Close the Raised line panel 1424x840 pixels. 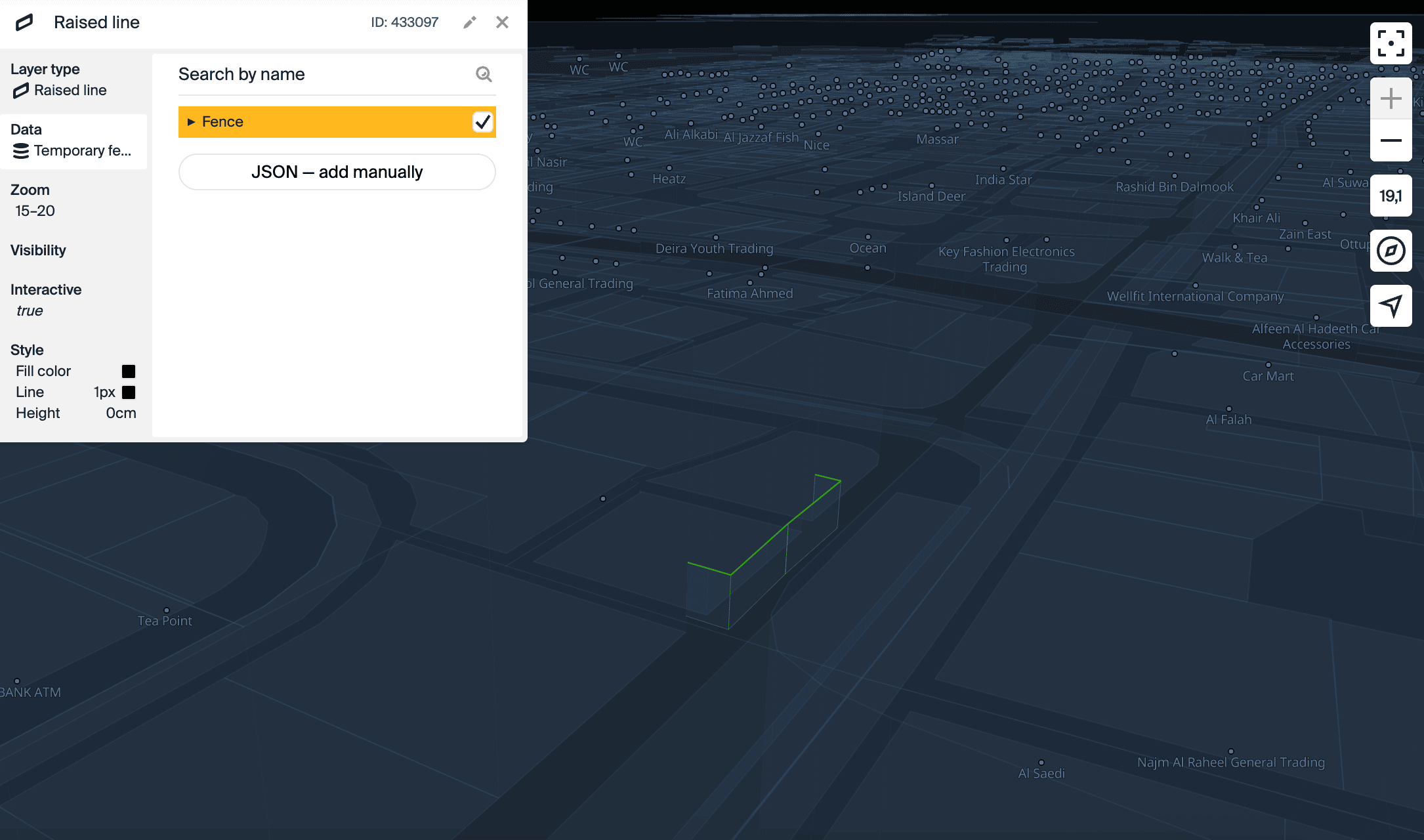502,22
